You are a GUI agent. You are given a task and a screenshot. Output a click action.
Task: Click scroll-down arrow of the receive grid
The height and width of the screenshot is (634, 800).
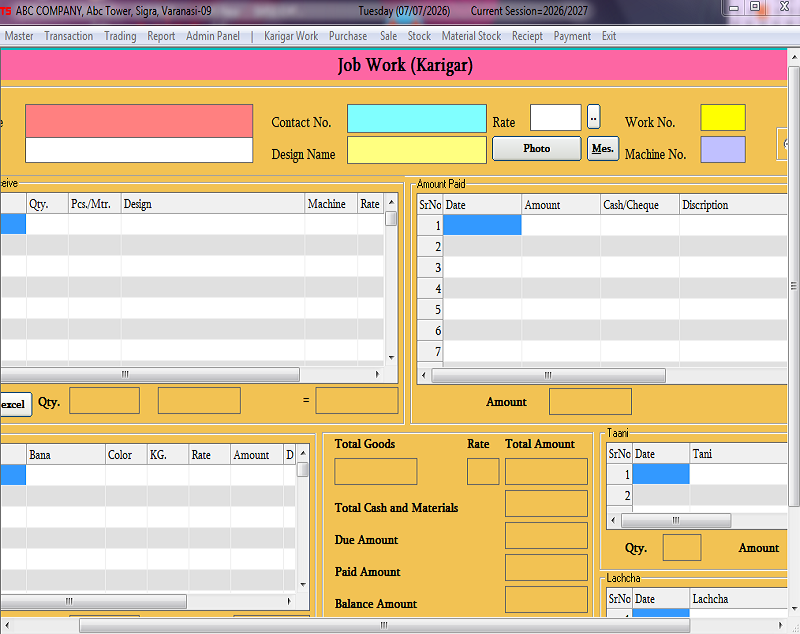tap(391, 358)
